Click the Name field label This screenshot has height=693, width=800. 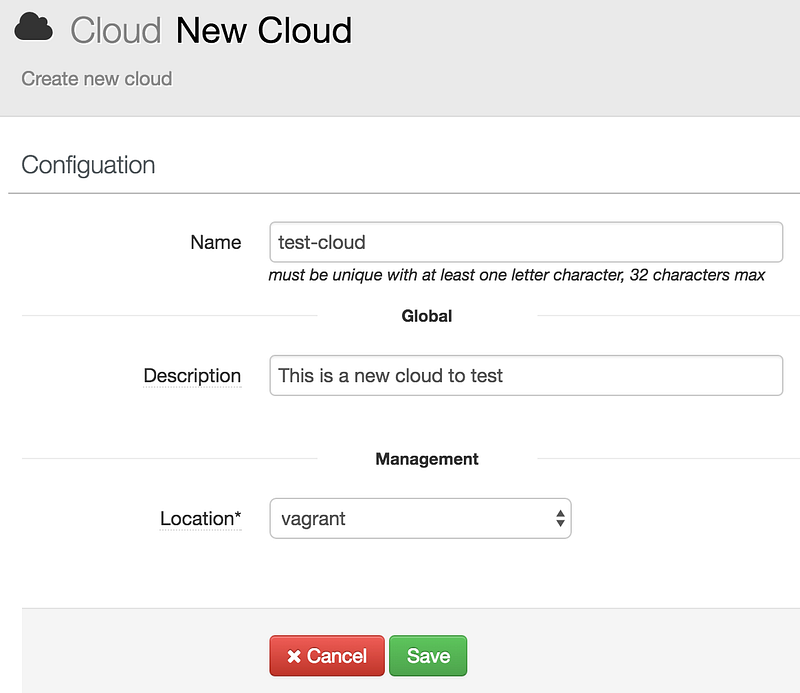tap(215, 242)
